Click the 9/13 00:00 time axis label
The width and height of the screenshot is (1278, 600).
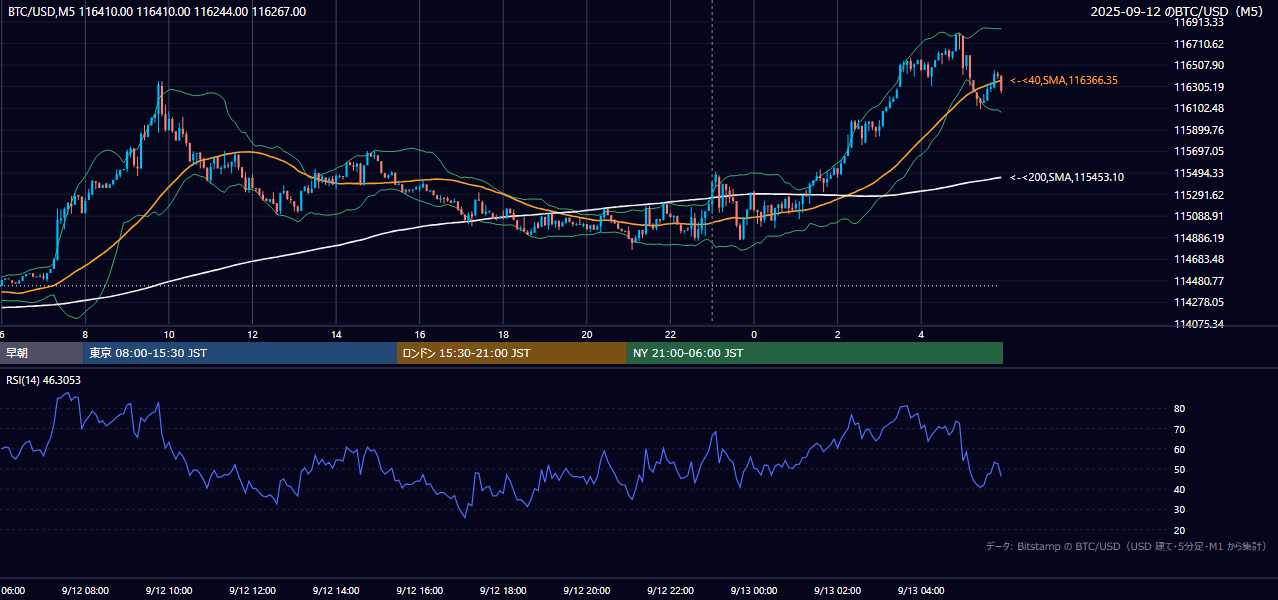[x=754, y=590]
